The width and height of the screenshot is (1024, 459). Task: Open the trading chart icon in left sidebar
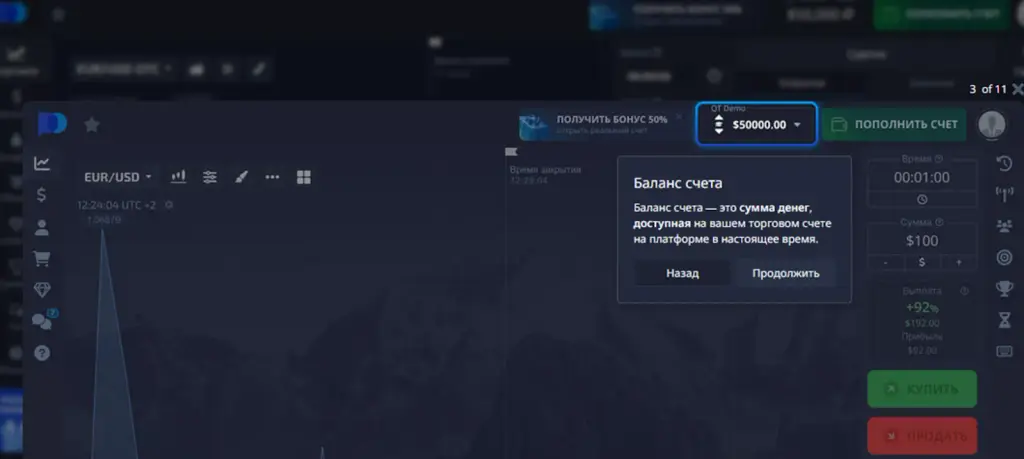[42, 164]
